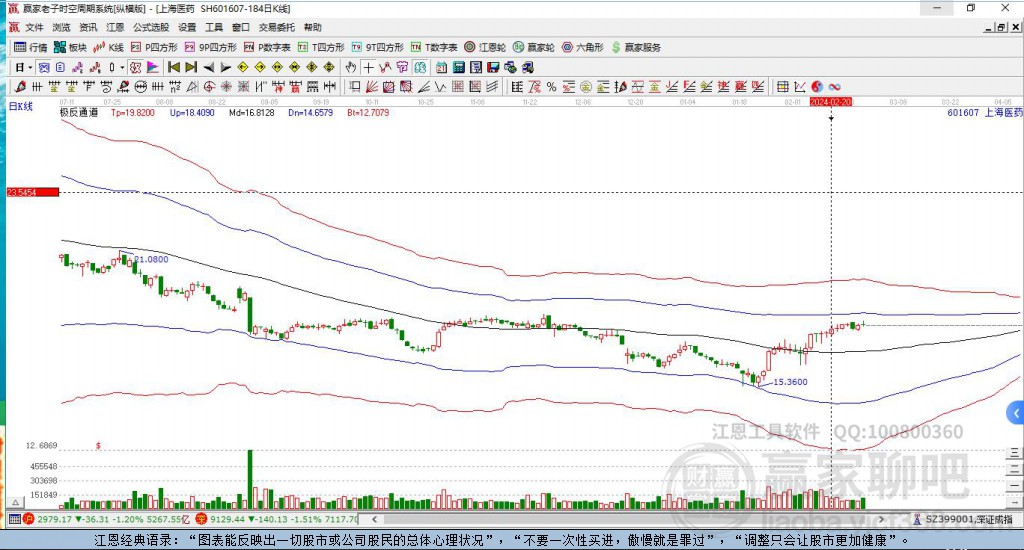
Task: Jump to first bar with skip-back icon
Action: (174, 67)
